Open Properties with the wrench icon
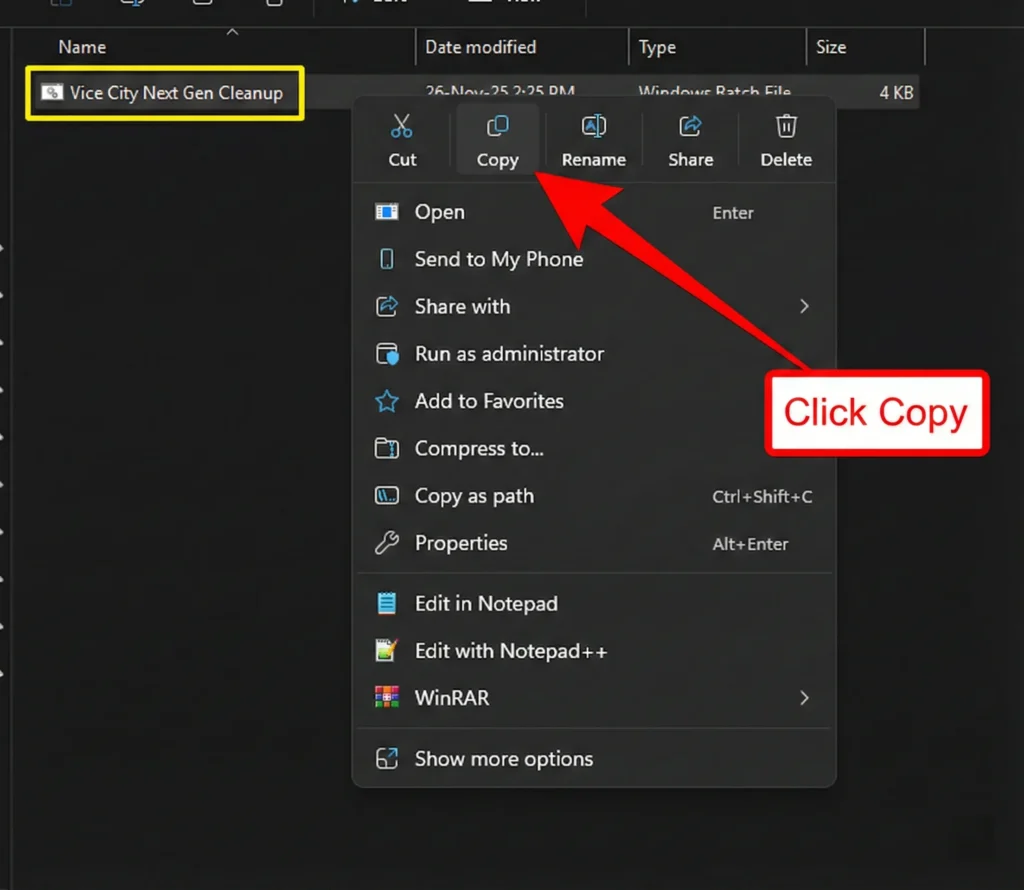This screenshot has width=1024, height=890. [386, 543]
